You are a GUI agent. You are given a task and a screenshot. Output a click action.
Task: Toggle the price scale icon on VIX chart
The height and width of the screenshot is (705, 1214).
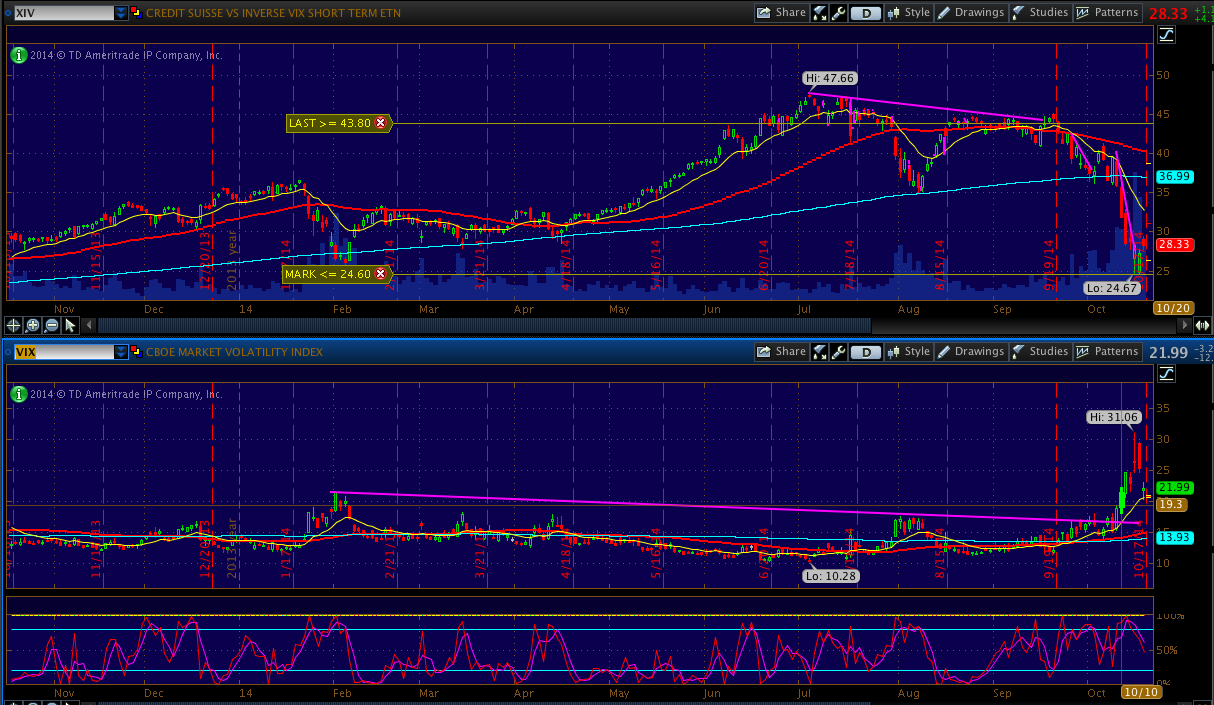click(x=1167, y=374)
